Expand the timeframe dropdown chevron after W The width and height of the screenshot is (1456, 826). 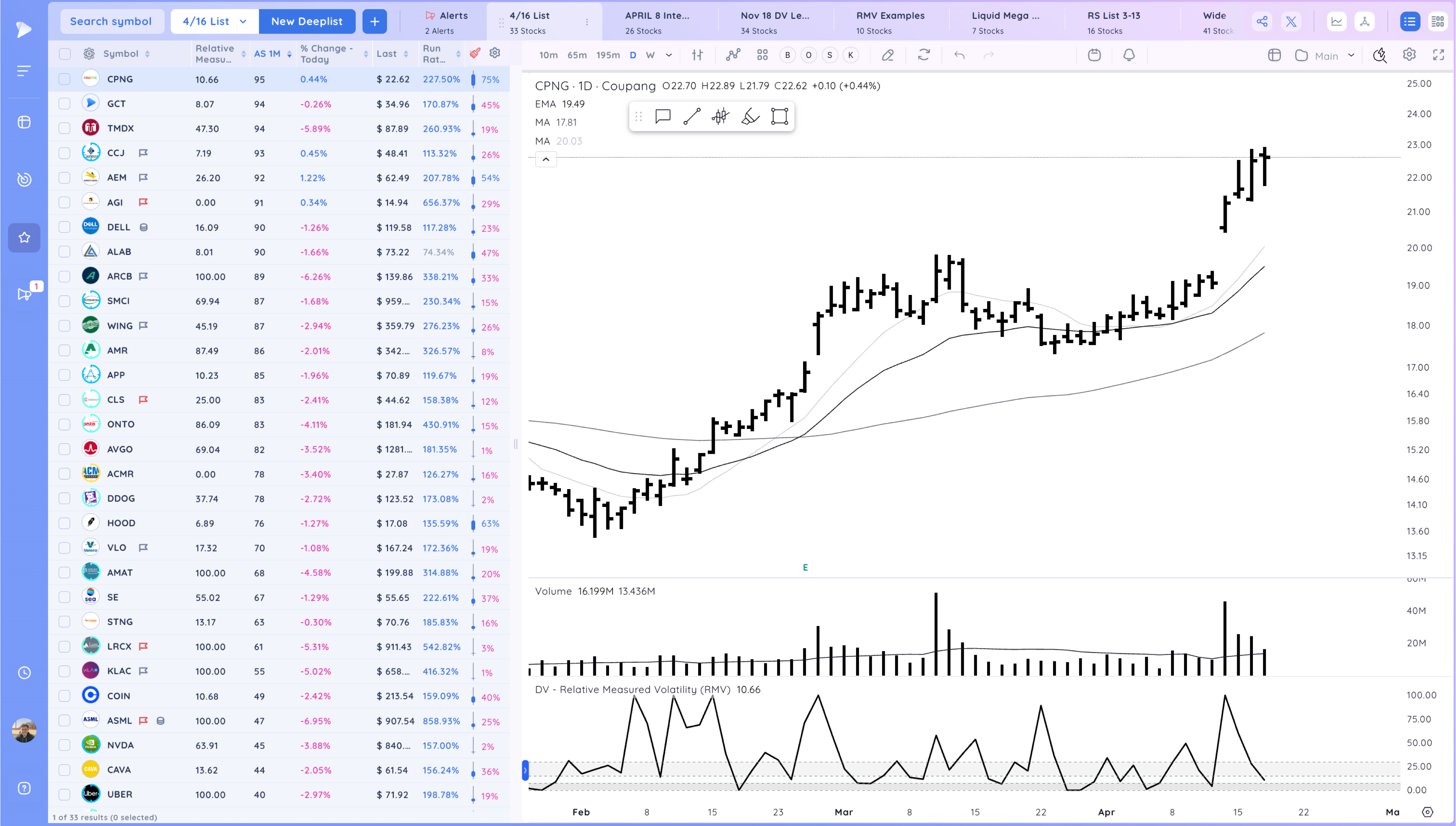(669, 55)
